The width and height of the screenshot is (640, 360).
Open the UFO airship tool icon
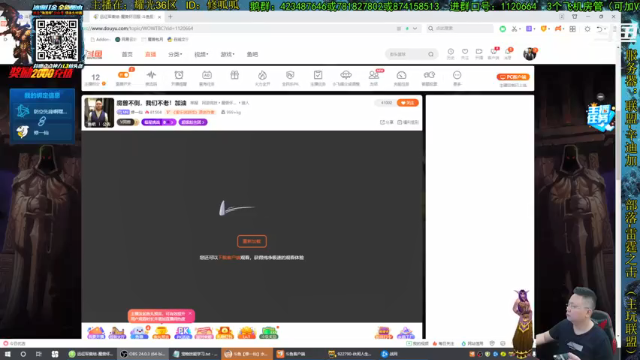point(346,75)
